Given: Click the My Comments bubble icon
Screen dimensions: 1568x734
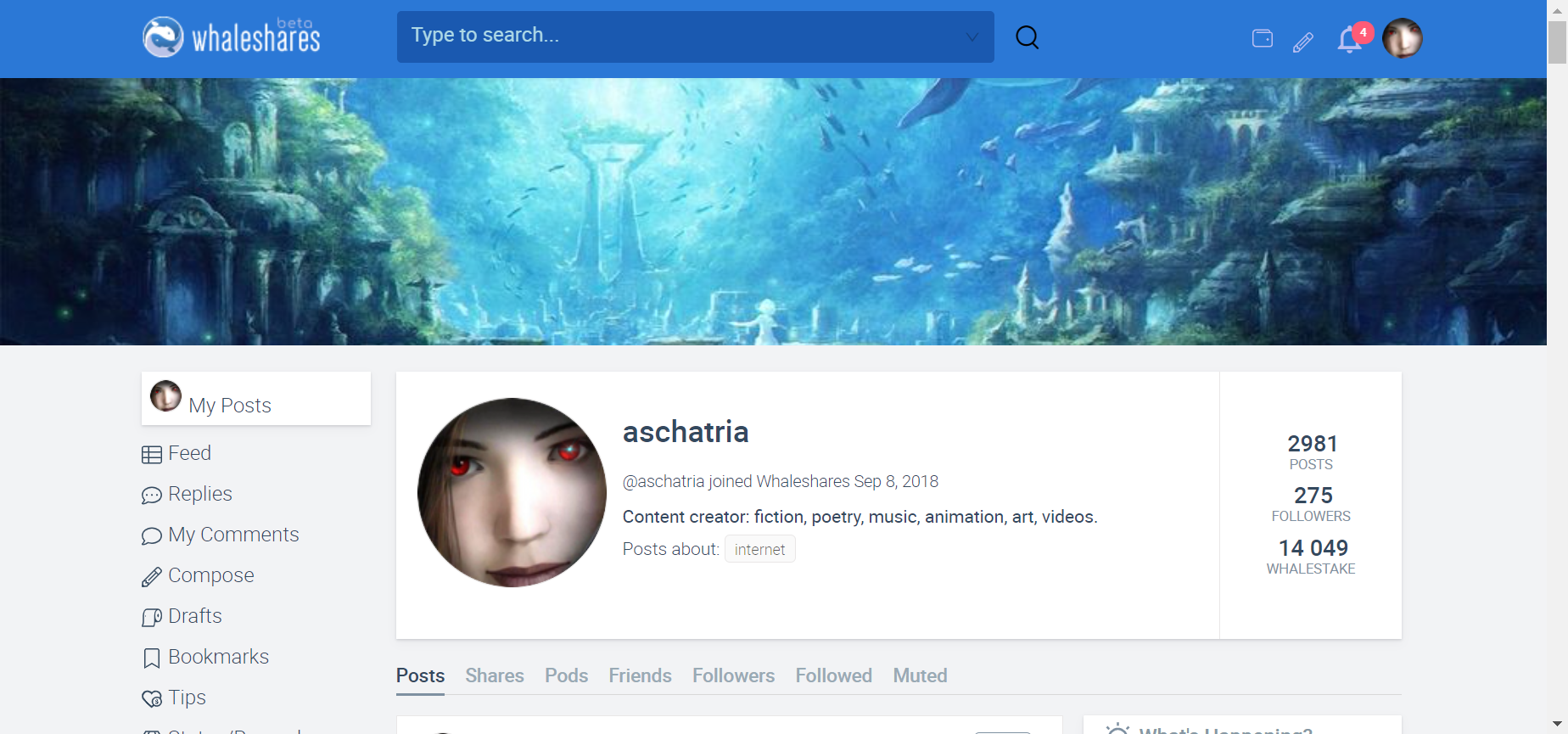Looking at the screenshot, I should point(152,536).
